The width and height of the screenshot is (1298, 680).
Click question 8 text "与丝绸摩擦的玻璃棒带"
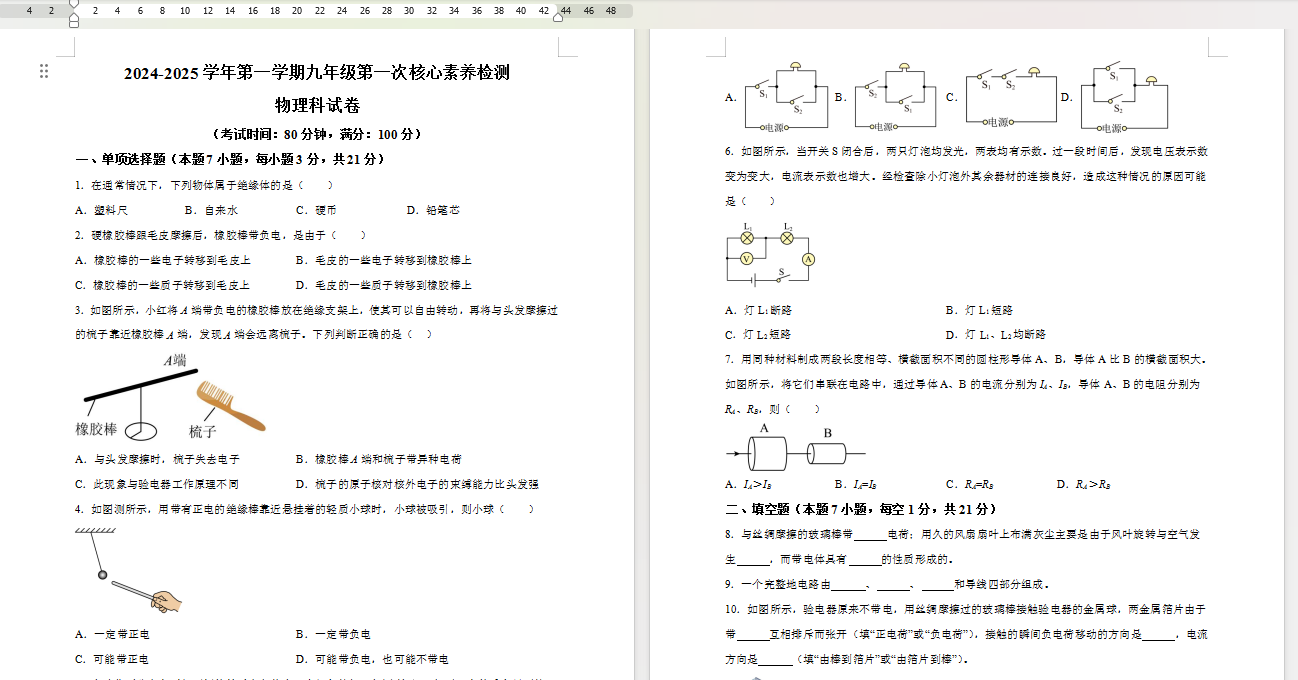pos(797,534)
